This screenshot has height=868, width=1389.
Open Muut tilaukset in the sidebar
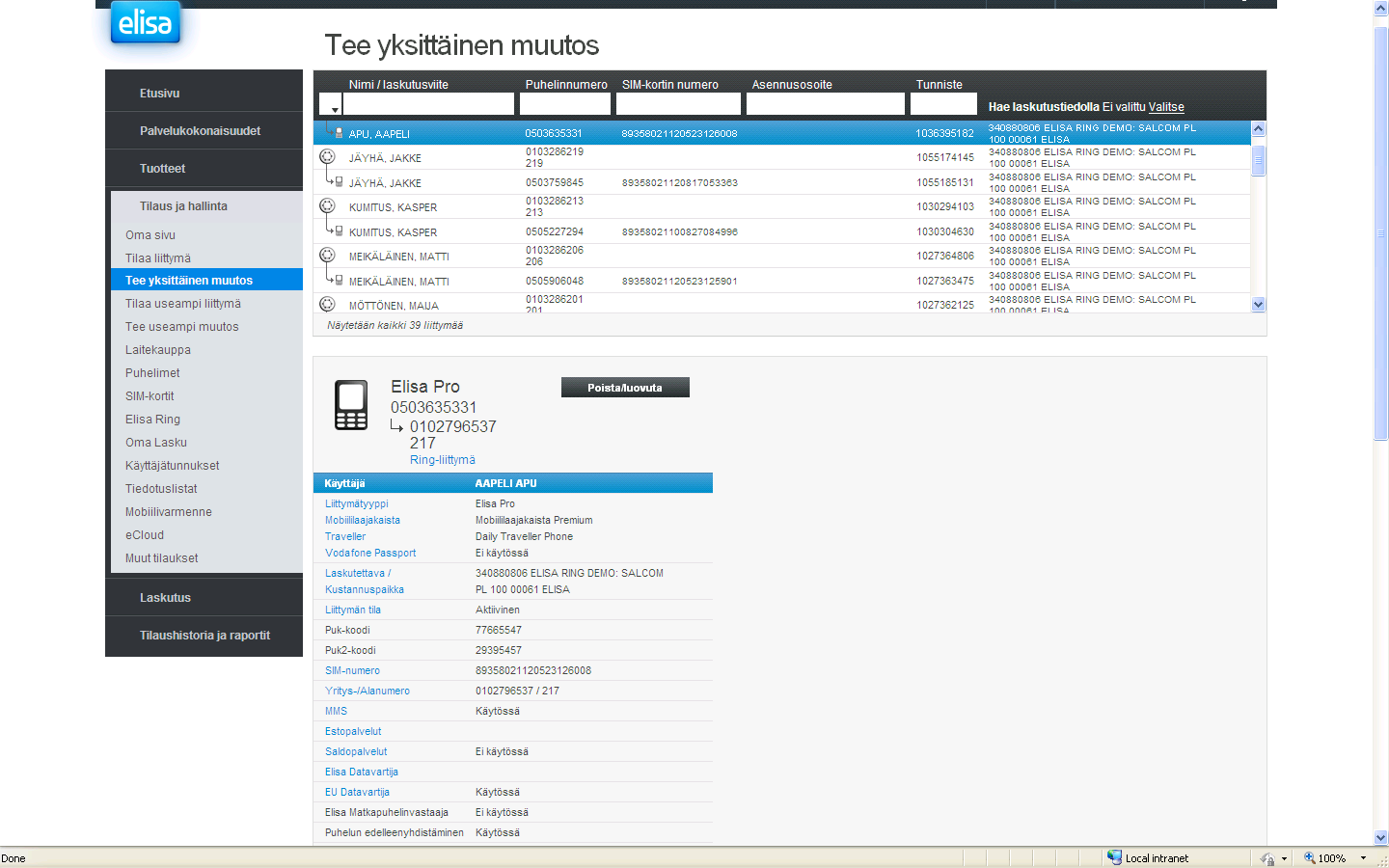click(x=161, y=557)
